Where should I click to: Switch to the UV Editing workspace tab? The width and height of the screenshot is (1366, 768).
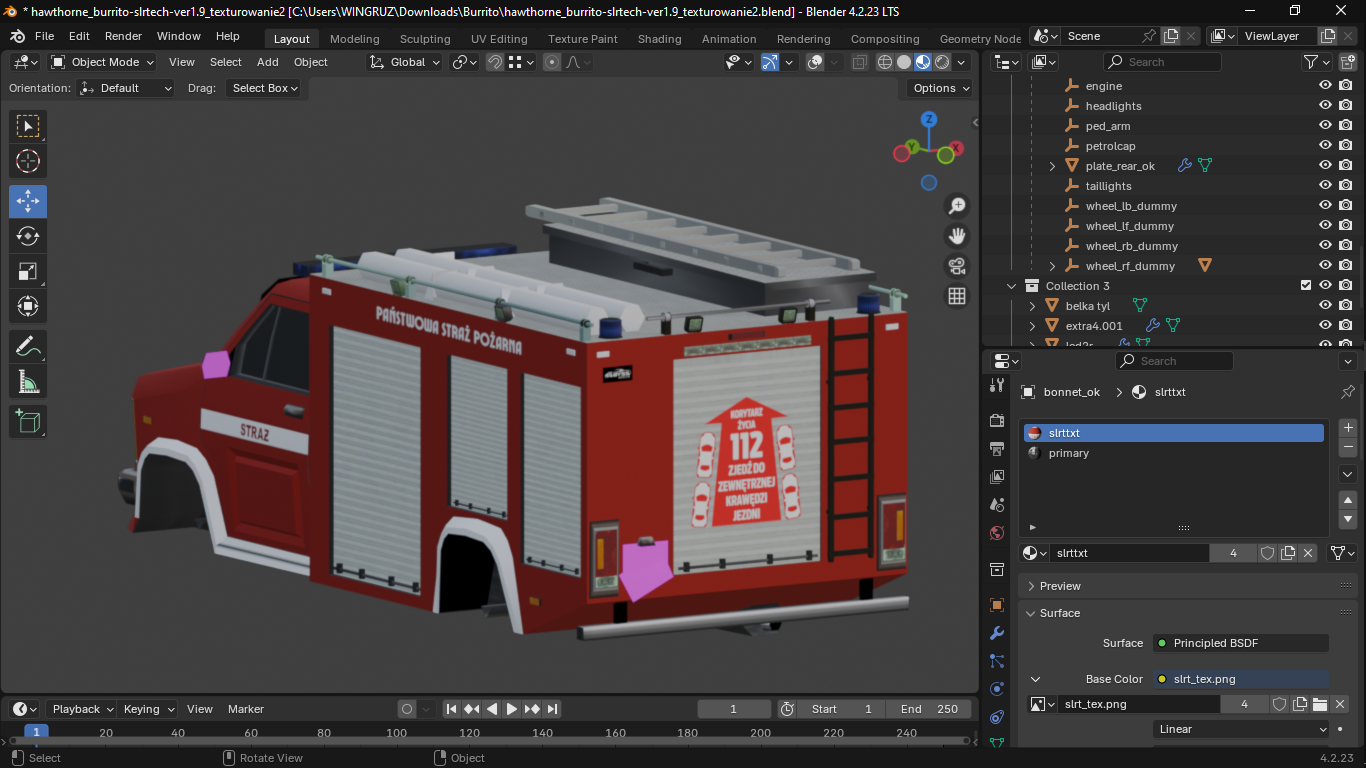click(x=499, y=39)
